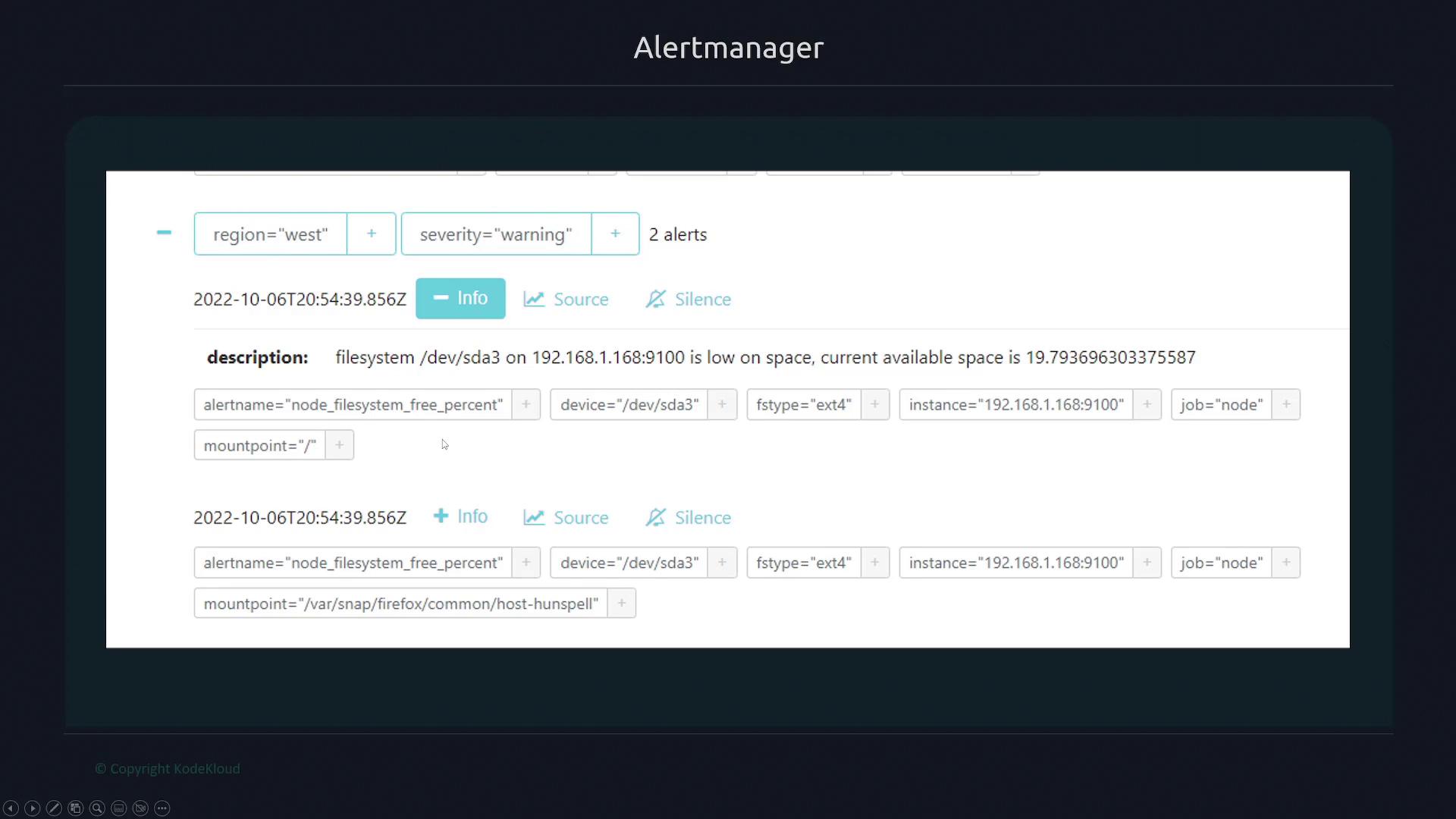
Task: Add region="west" filter using its plus
Action: point(372,234)
